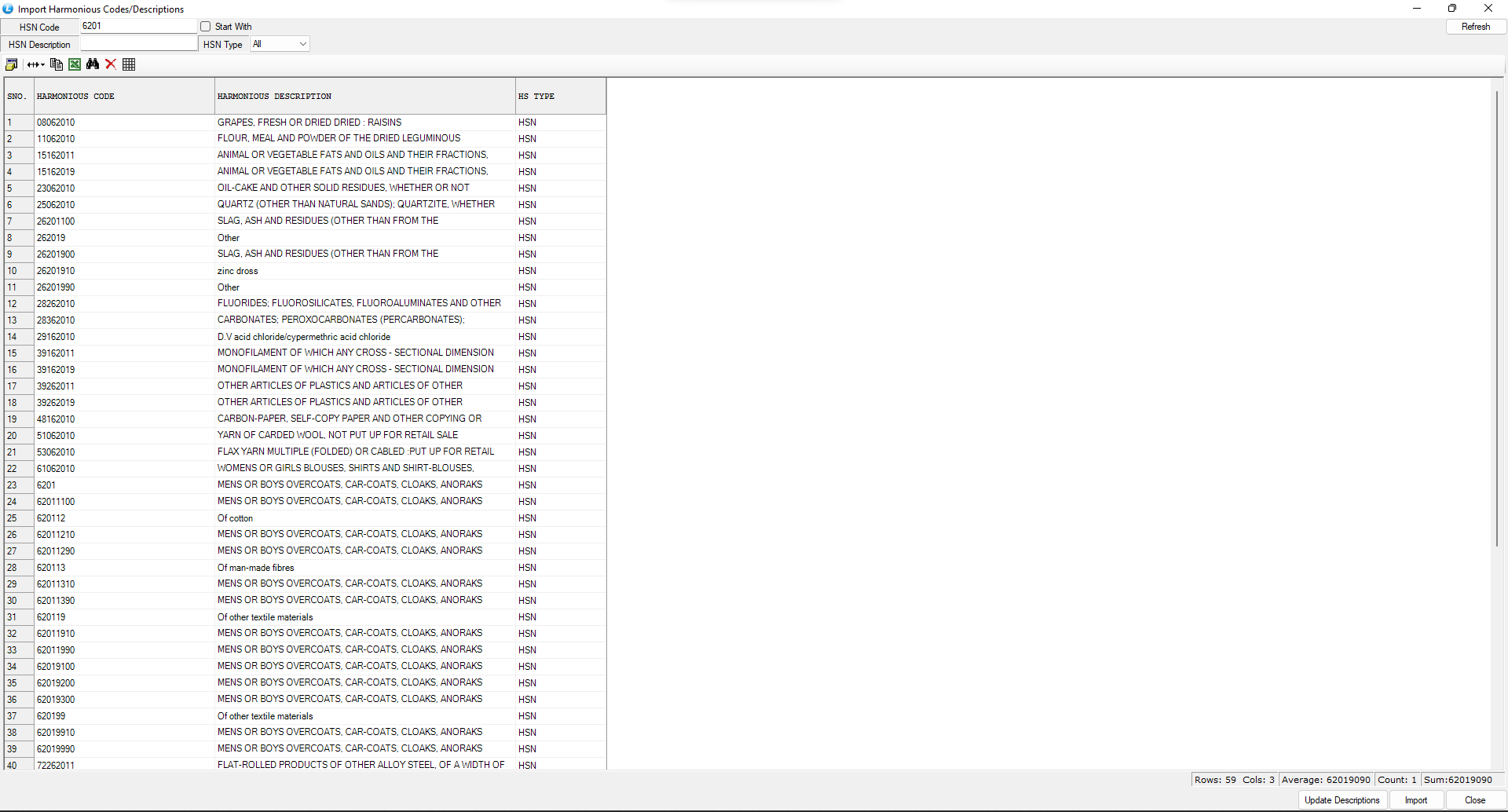Screen dimensions: 1508x812
Task: Focus the HSN Description text box
Action: coord(137,44)
